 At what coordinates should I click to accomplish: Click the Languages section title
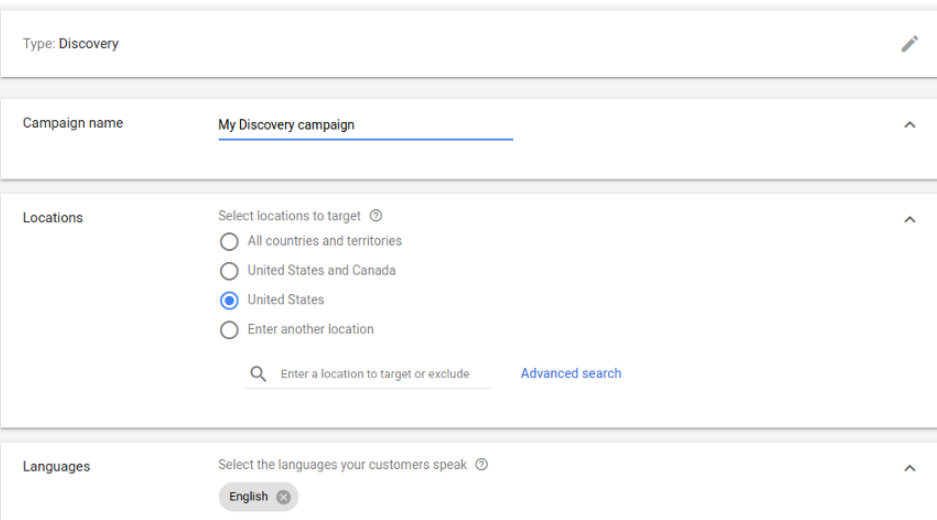click(x=56, y=466)
